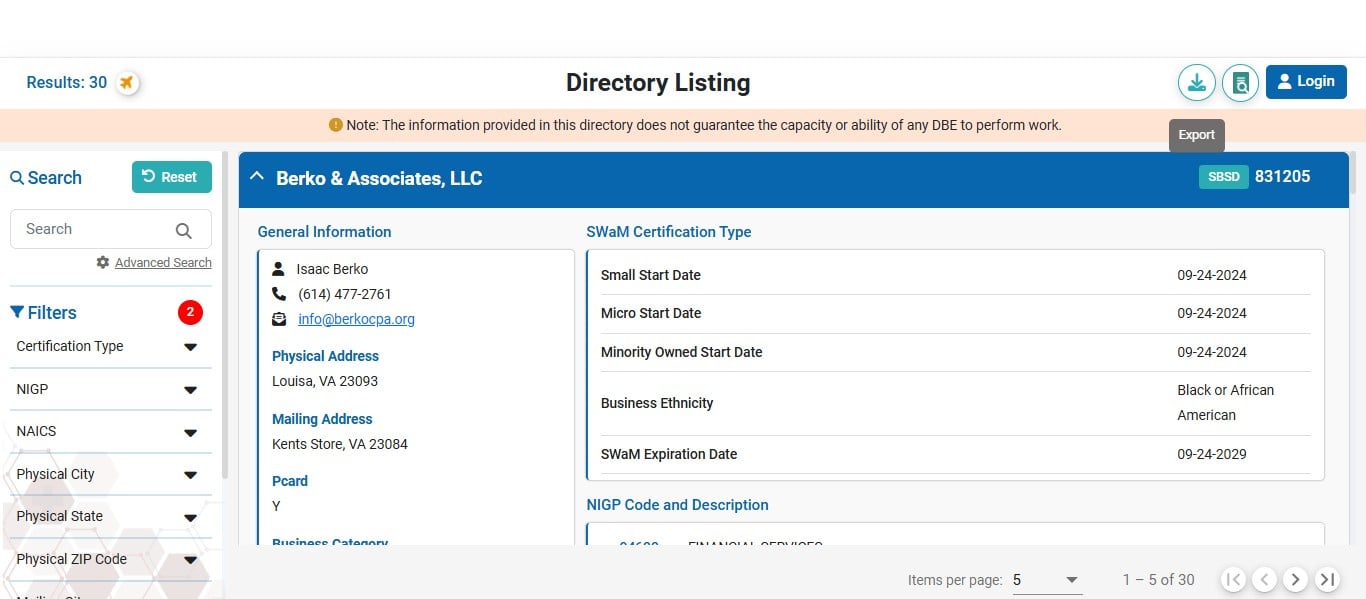Open email link info@berkocpa.org
This screenshot has height=599, width=1366.
(356, 319)
